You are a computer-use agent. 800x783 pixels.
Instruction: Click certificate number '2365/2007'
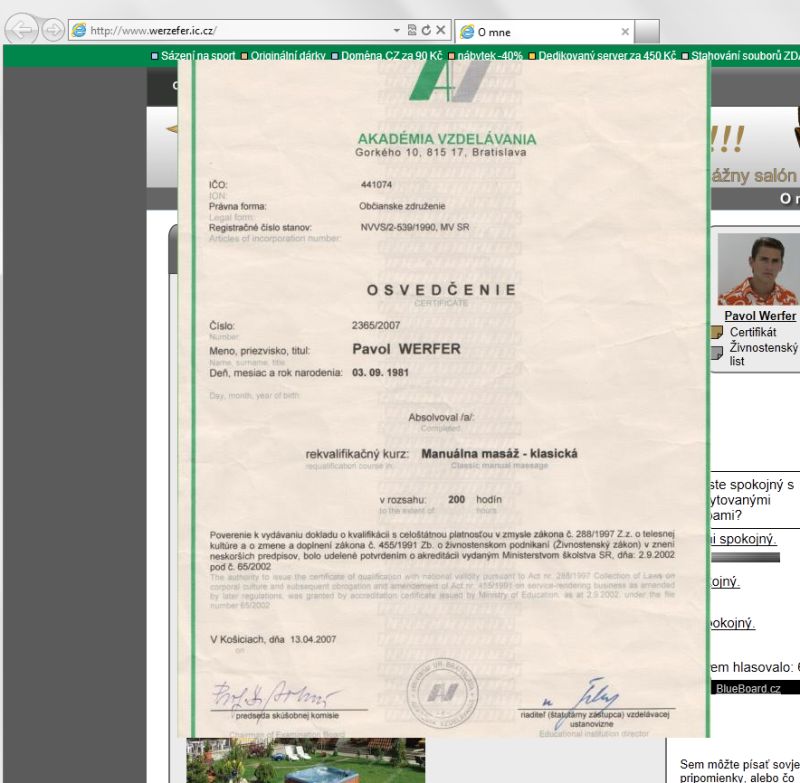click(376, 325)
